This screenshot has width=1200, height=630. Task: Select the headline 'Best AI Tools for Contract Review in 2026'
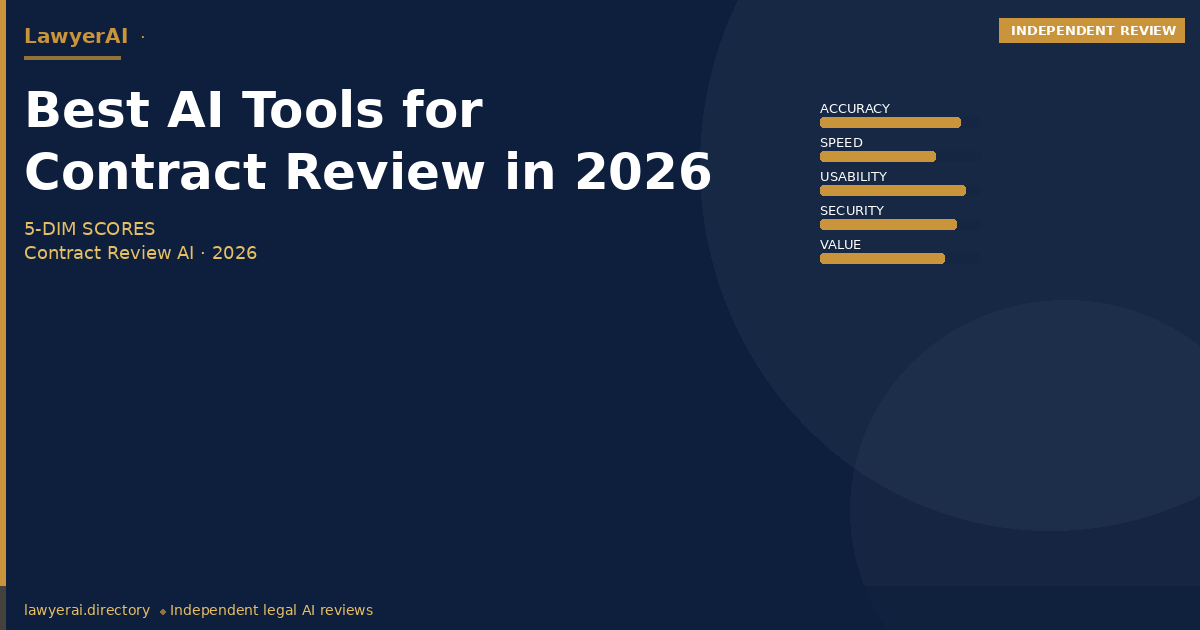click(368, 141)
